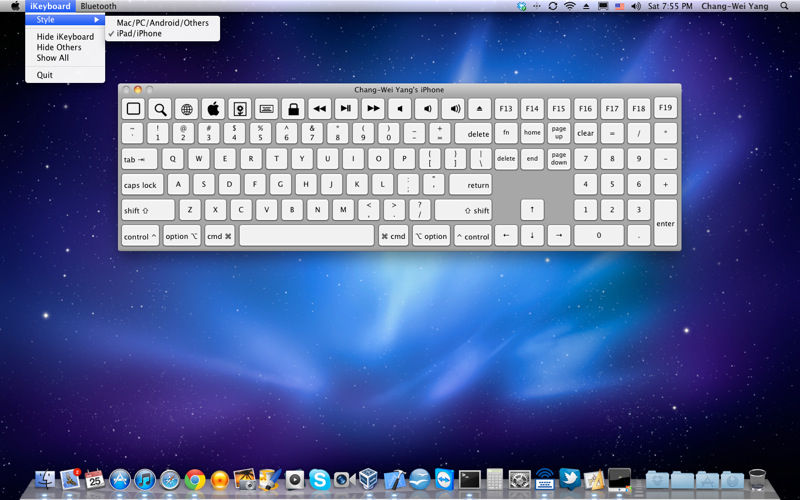Open the Chang-Wei Yang user menu
800x500 pixels.
click(x=735, y=6)
